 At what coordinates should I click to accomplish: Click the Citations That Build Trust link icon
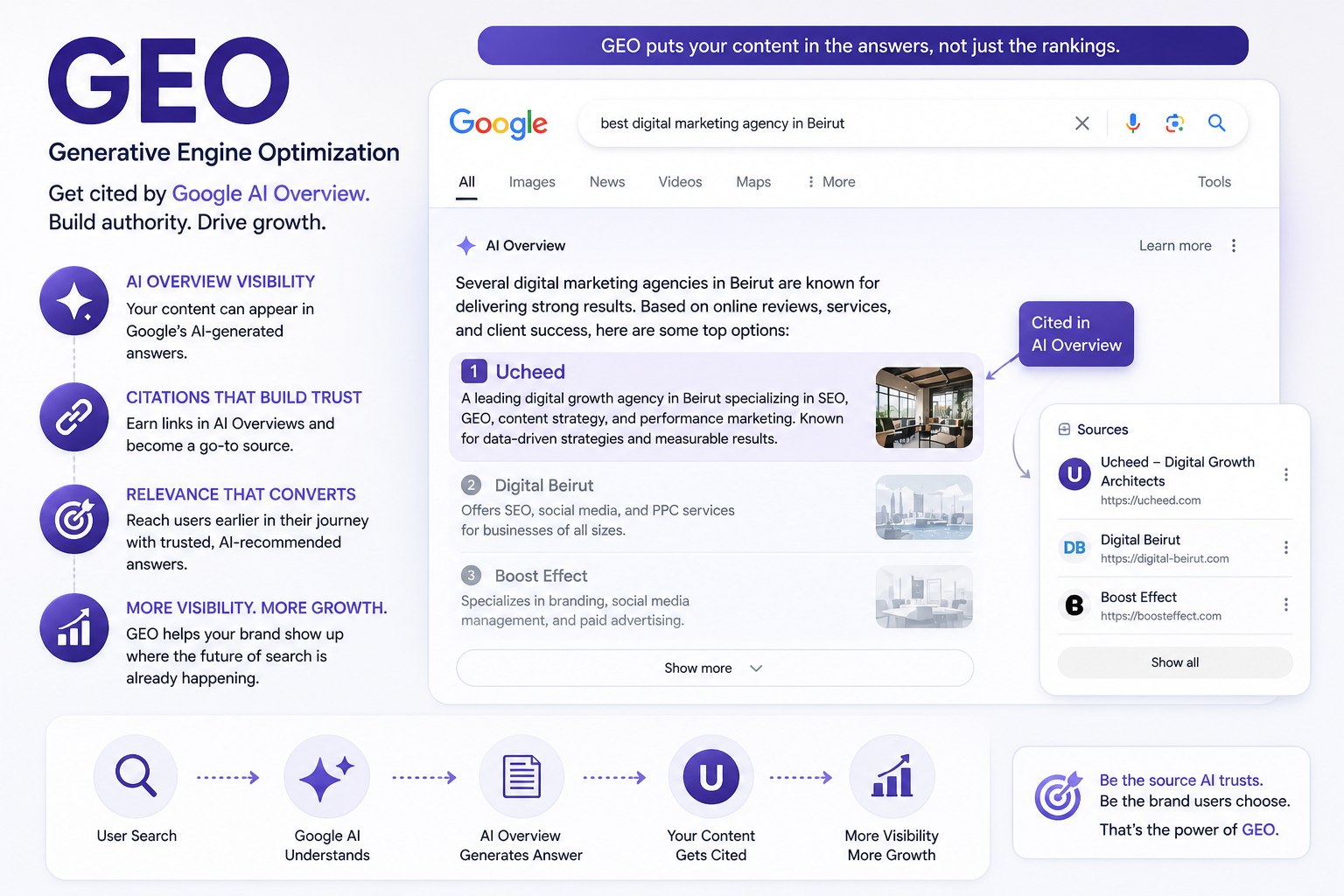point(74,417)
